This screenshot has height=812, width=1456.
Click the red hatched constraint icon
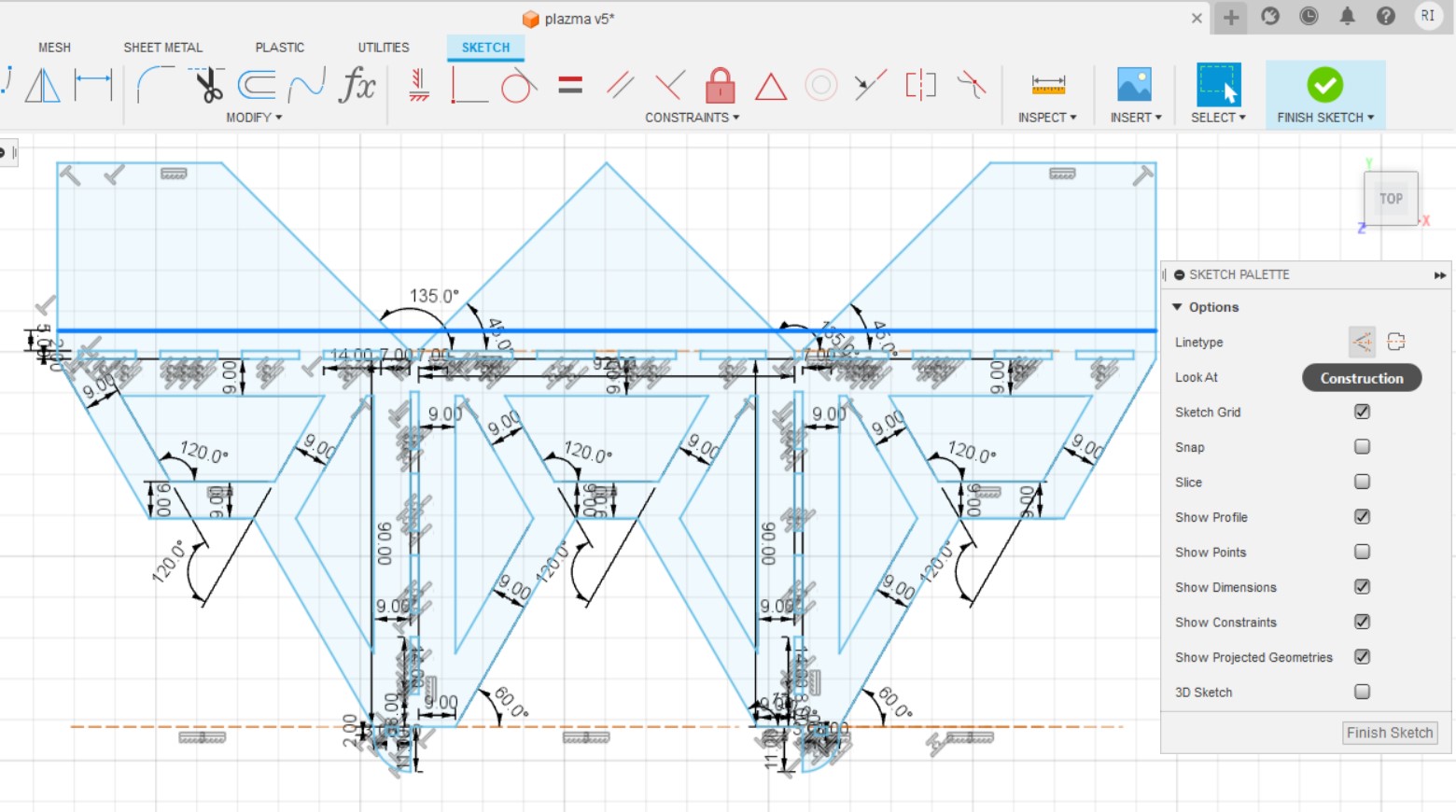click(419, 86)
